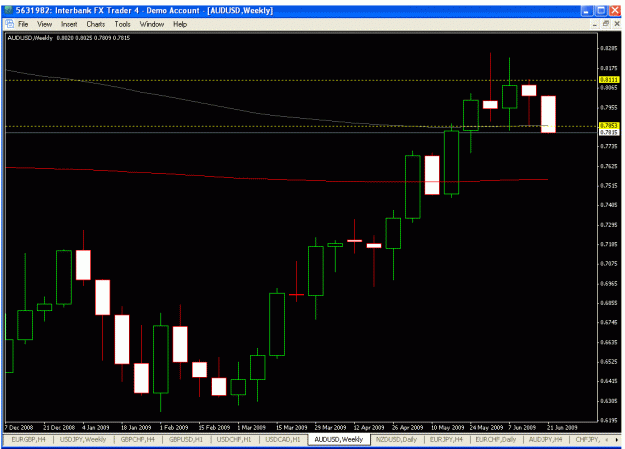Click the 0.6195 price axis label
Screen dimensions: 625x449
pos(609,420)
